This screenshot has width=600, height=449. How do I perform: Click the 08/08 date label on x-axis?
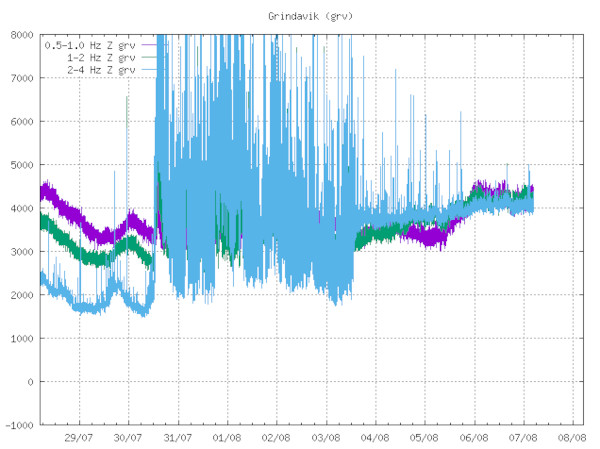(x=571, y=437)
